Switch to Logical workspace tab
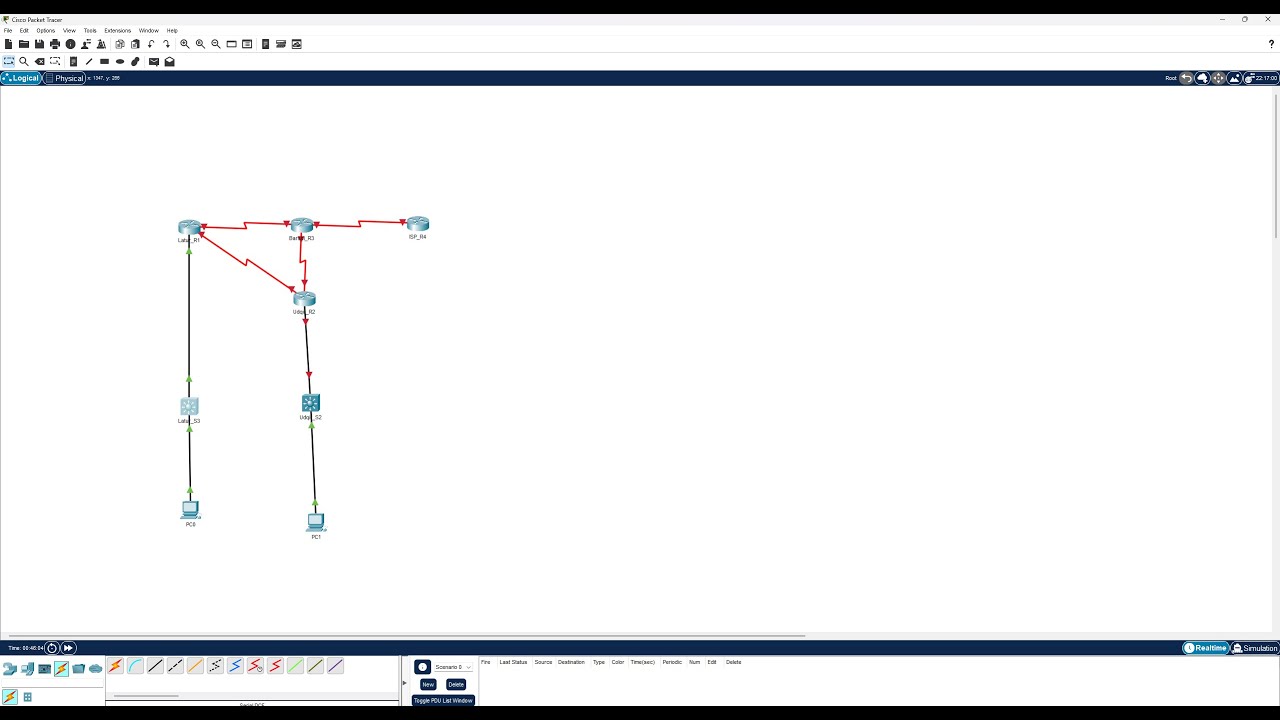Screen dimensions: 1280x720 [x=21, y=78]
